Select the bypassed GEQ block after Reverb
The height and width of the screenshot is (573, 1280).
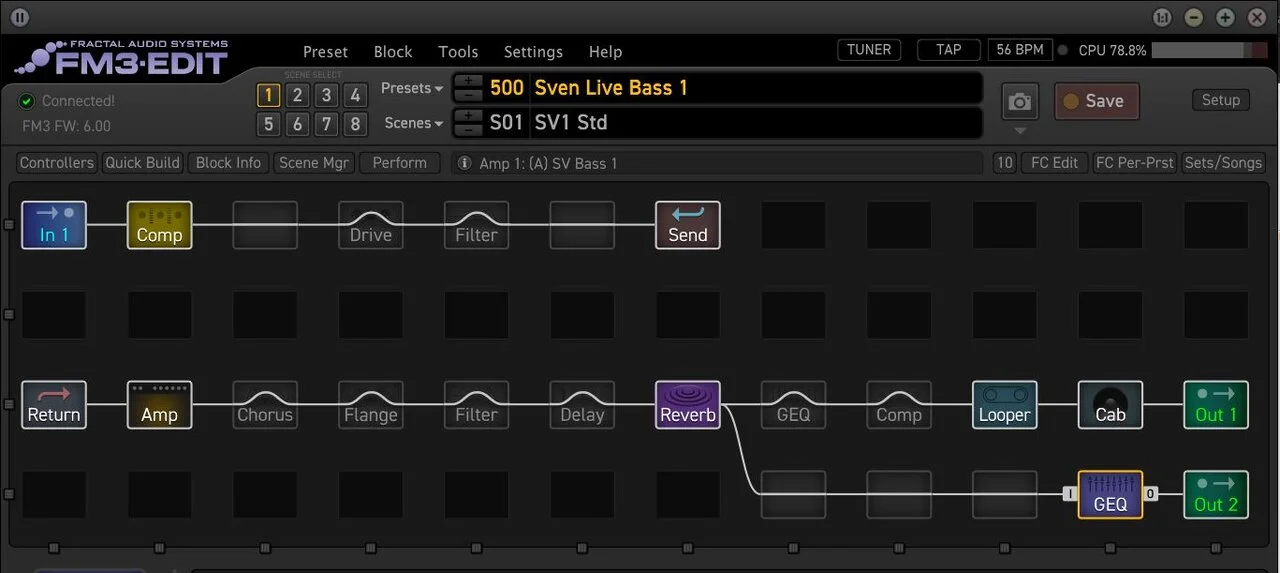(794, 405)
